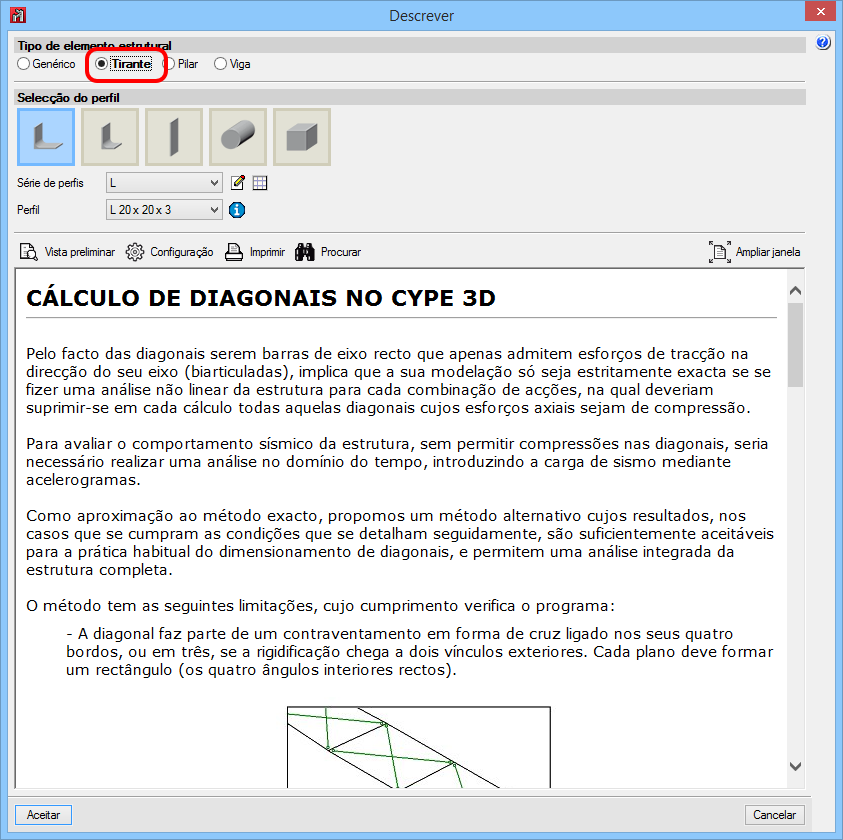Click paragraph starting 'Como aproximação ao método'
This screenshot has height=840, width=843.
pos(399,543)
